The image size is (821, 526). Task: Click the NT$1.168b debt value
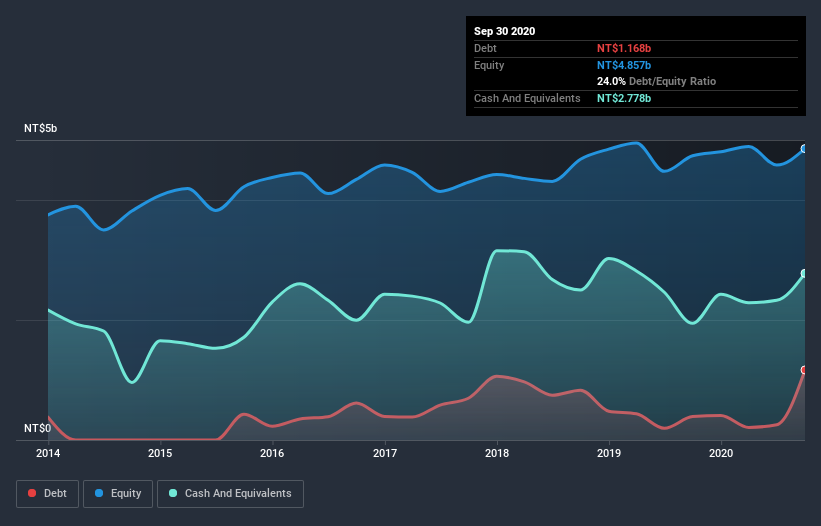click(624, 48)
